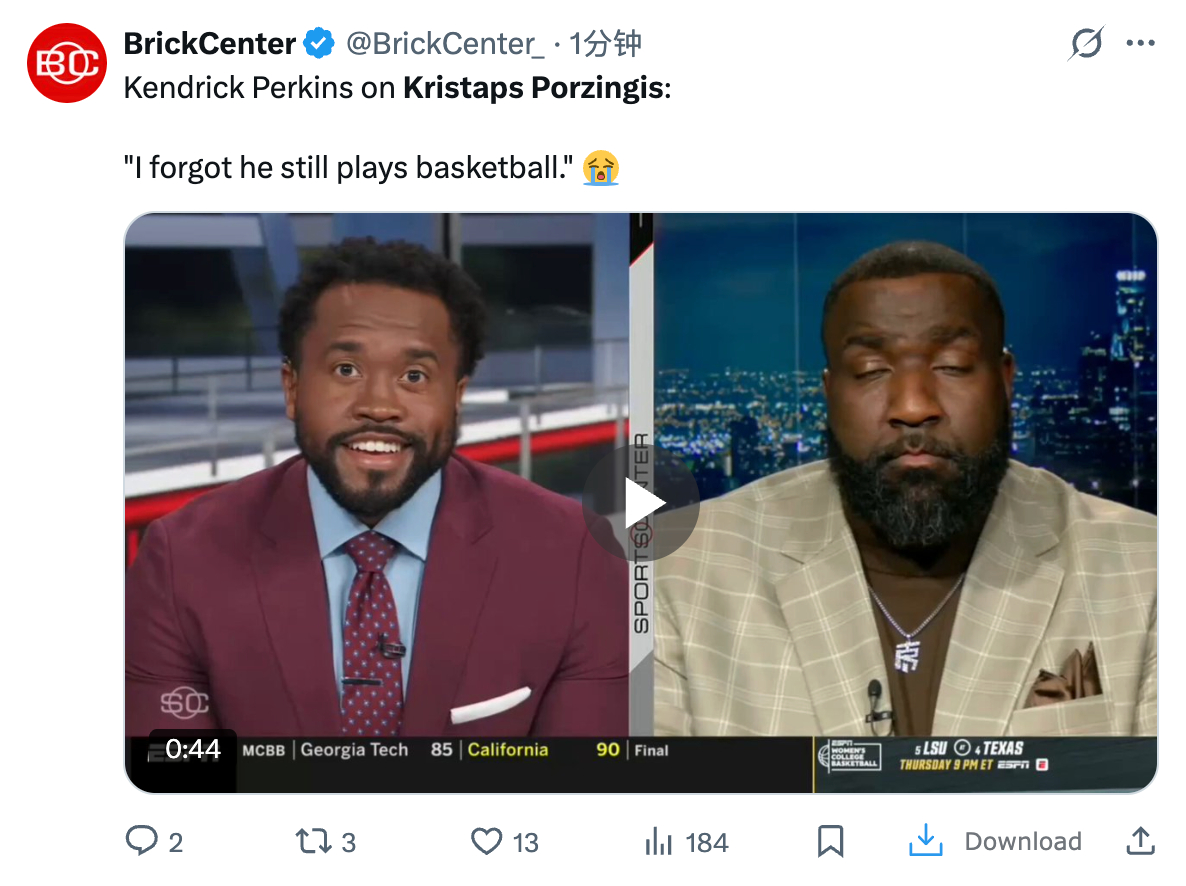Open the Grok circle-slash icon
Image resolution: width=1186 pixels, height=886 pixels.
1085,44
